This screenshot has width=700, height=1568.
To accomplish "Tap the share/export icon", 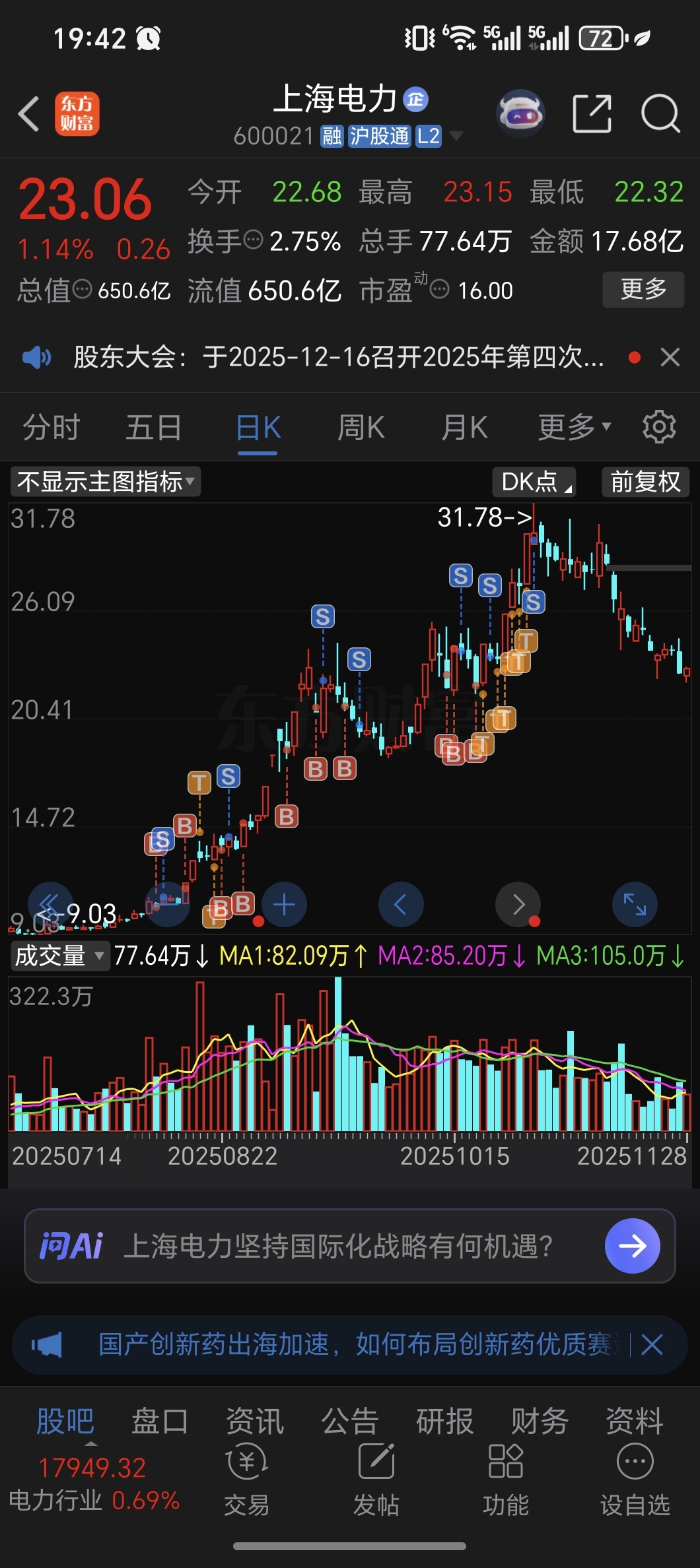I will [x=592, y=114].
